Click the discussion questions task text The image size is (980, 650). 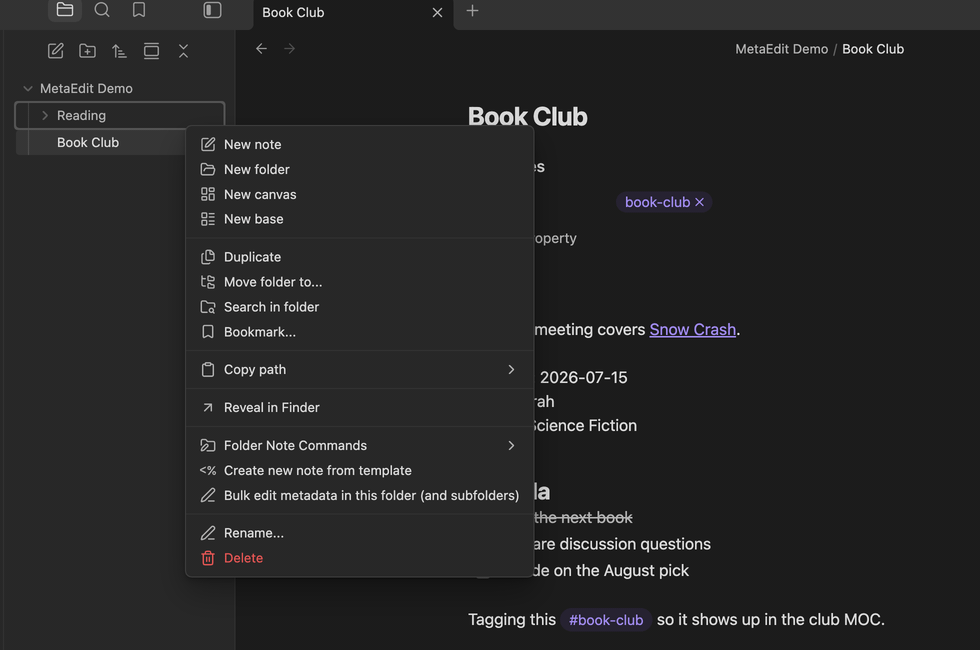click(x=622, y=544)
